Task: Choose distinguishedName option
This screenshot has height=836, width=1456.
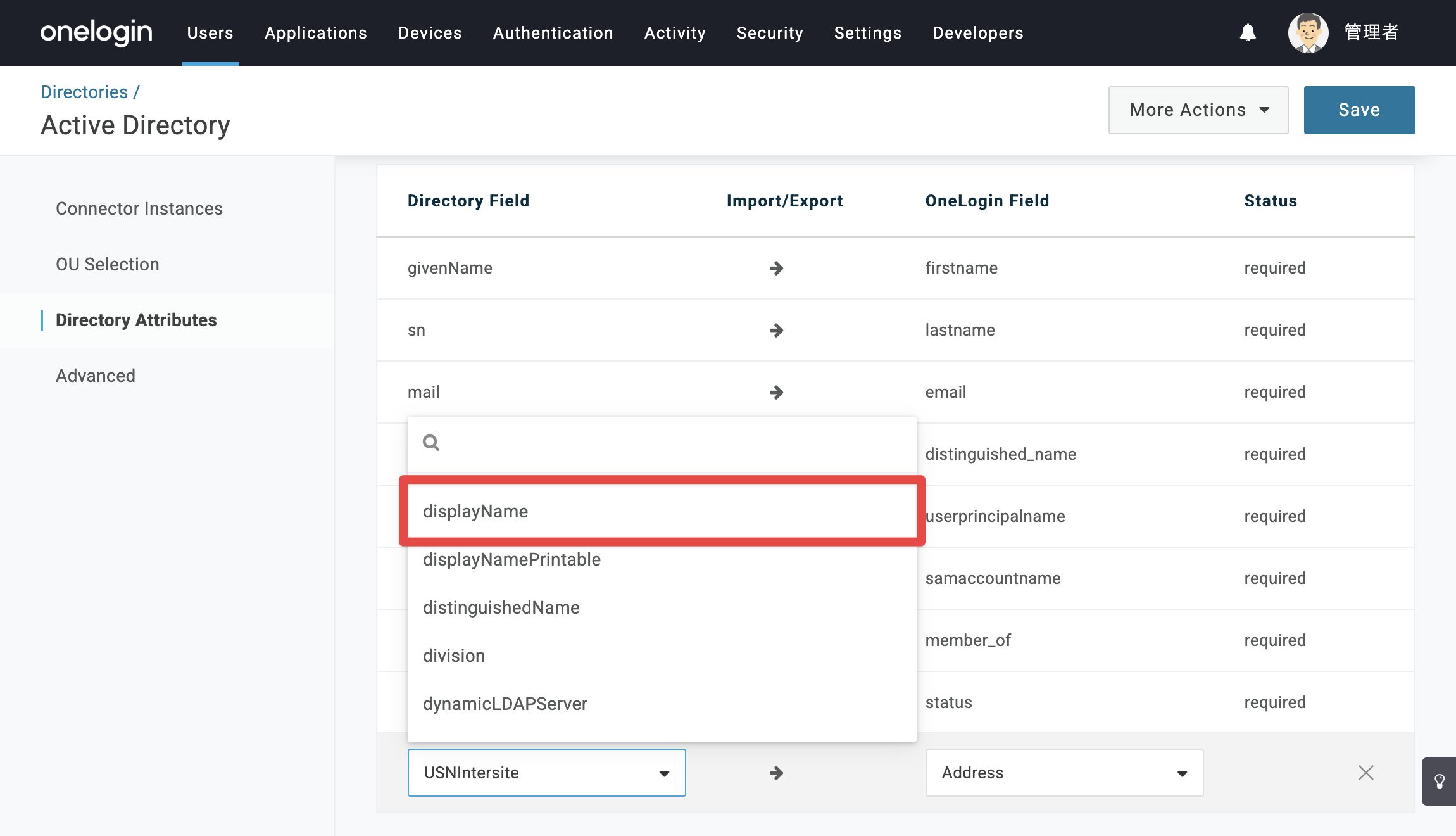Action: pos(662,607)
